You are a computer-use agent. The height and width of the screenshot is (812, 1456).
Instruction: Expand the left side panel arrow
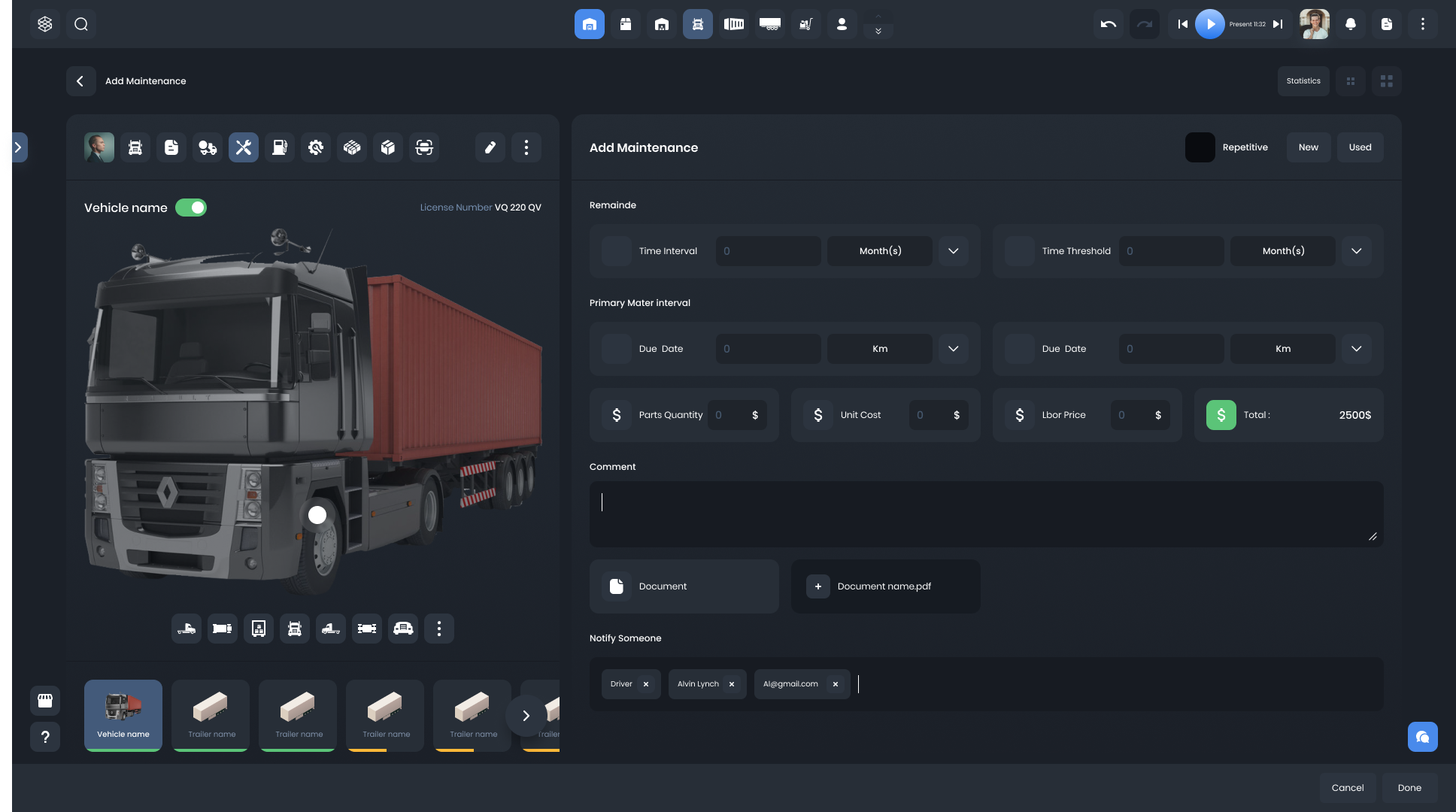19,147
